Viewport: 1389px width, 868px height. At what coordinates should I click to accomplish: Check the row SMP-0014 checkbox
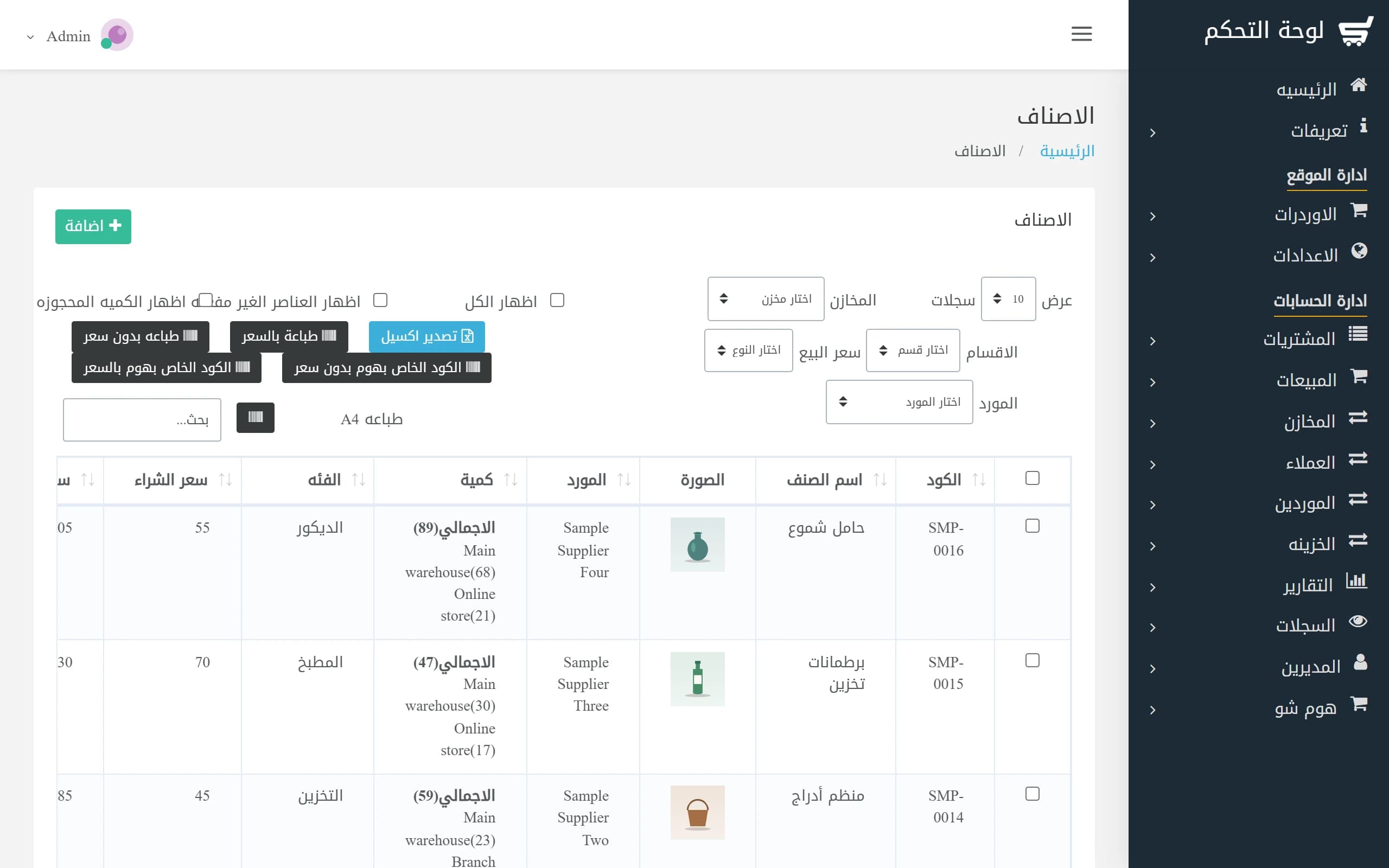coord(1032,794)
